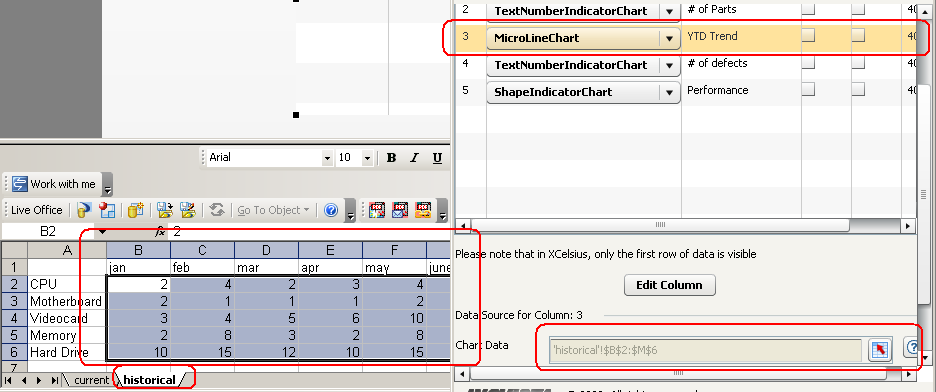
Task: Select the 'Performance' column name cell
Action: point(740,91)
